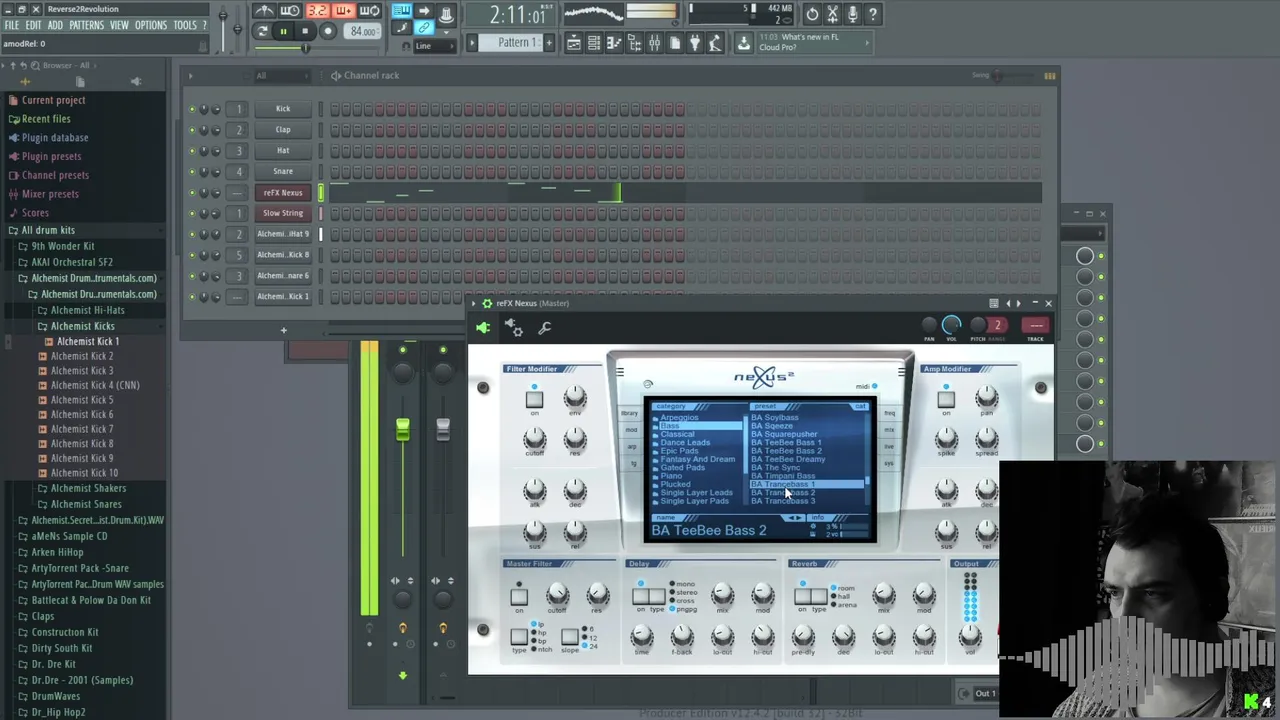Open the Plugin database browser entry
Image resolution: width=1280 pixels, height=720 pixels.
tap(55, 137)
